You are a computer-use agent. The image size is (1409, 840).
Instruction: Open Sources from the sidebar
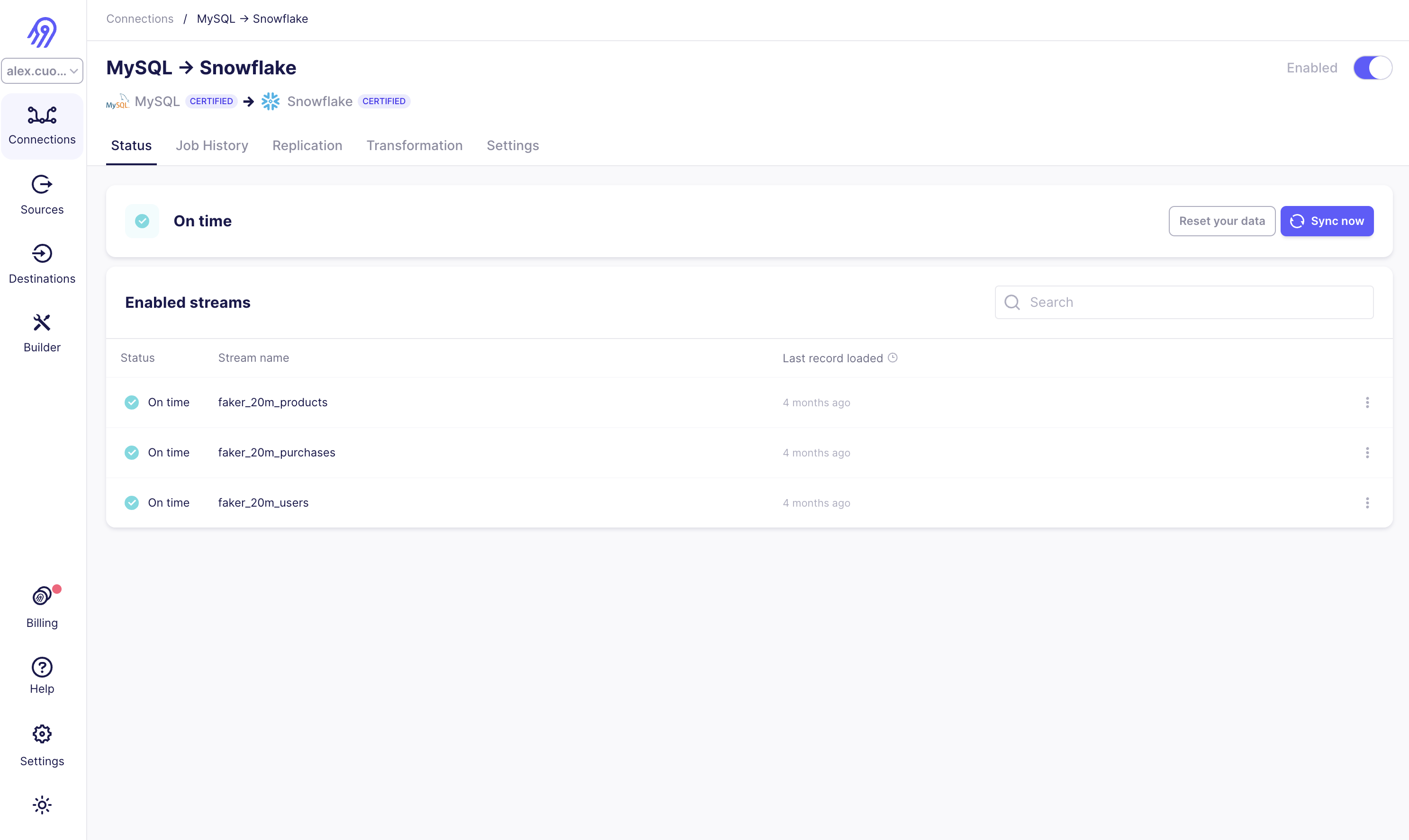[42, 194]
